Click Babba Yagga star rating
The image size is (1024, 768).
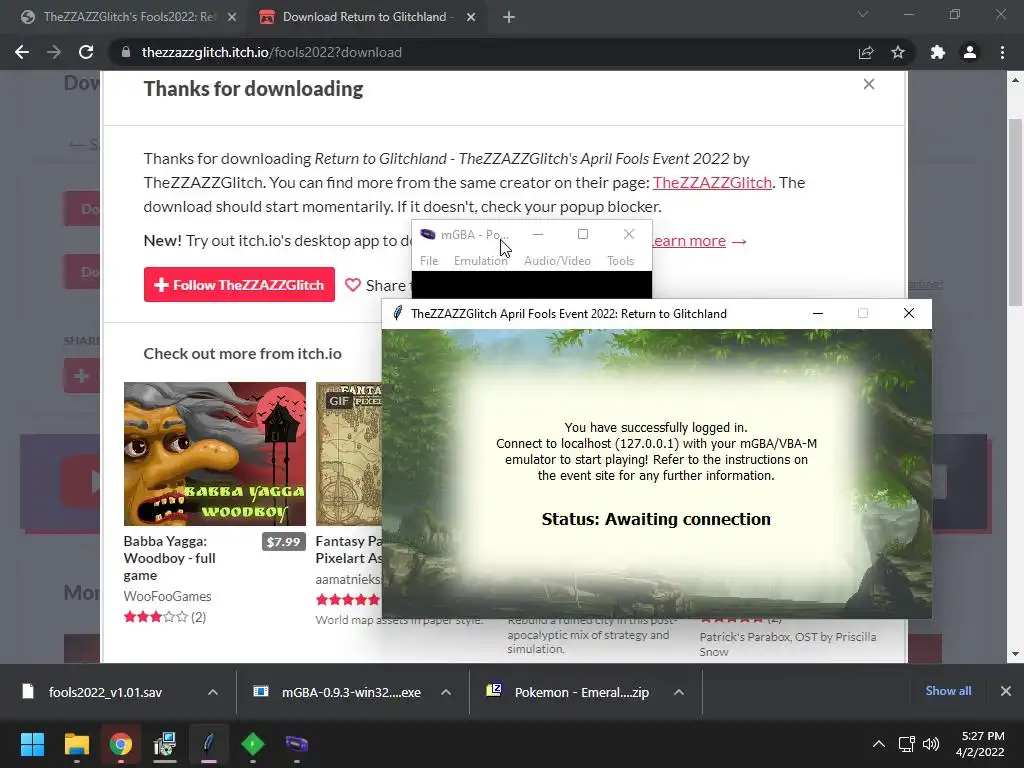pyautogui.click(x=155, y=617)
